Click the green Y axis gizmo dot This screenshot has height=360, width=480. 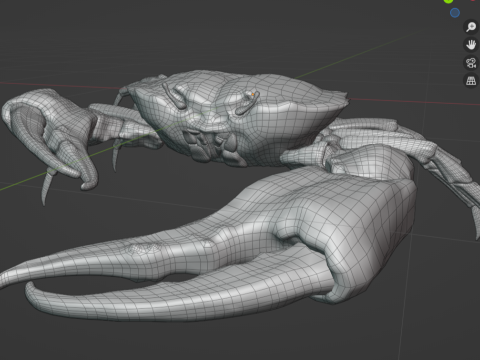click(449, 1)
